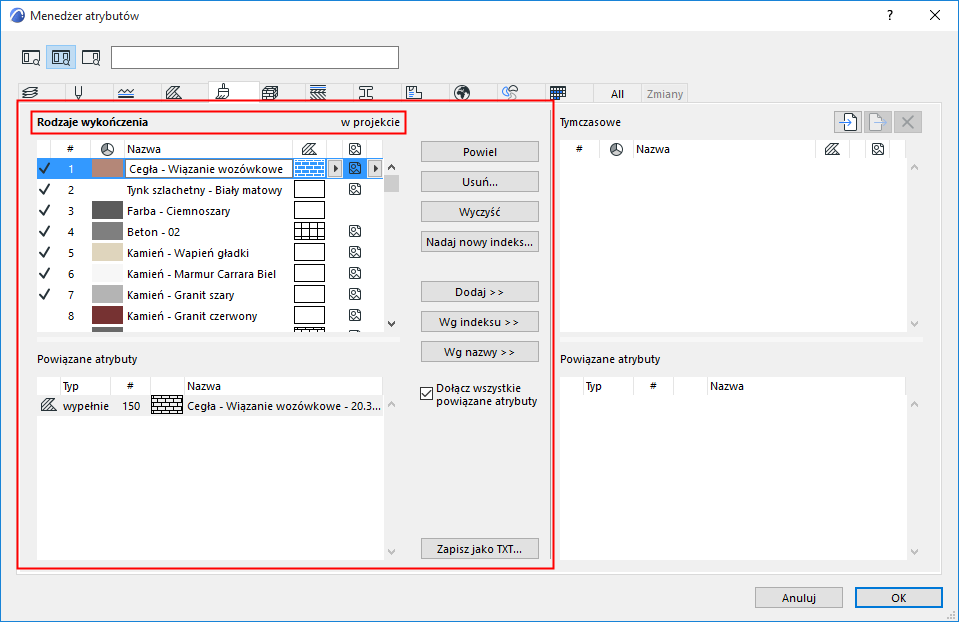Click the Wyczyść button
This screenshot has height=622, width=959.
(x=480, y=212)
